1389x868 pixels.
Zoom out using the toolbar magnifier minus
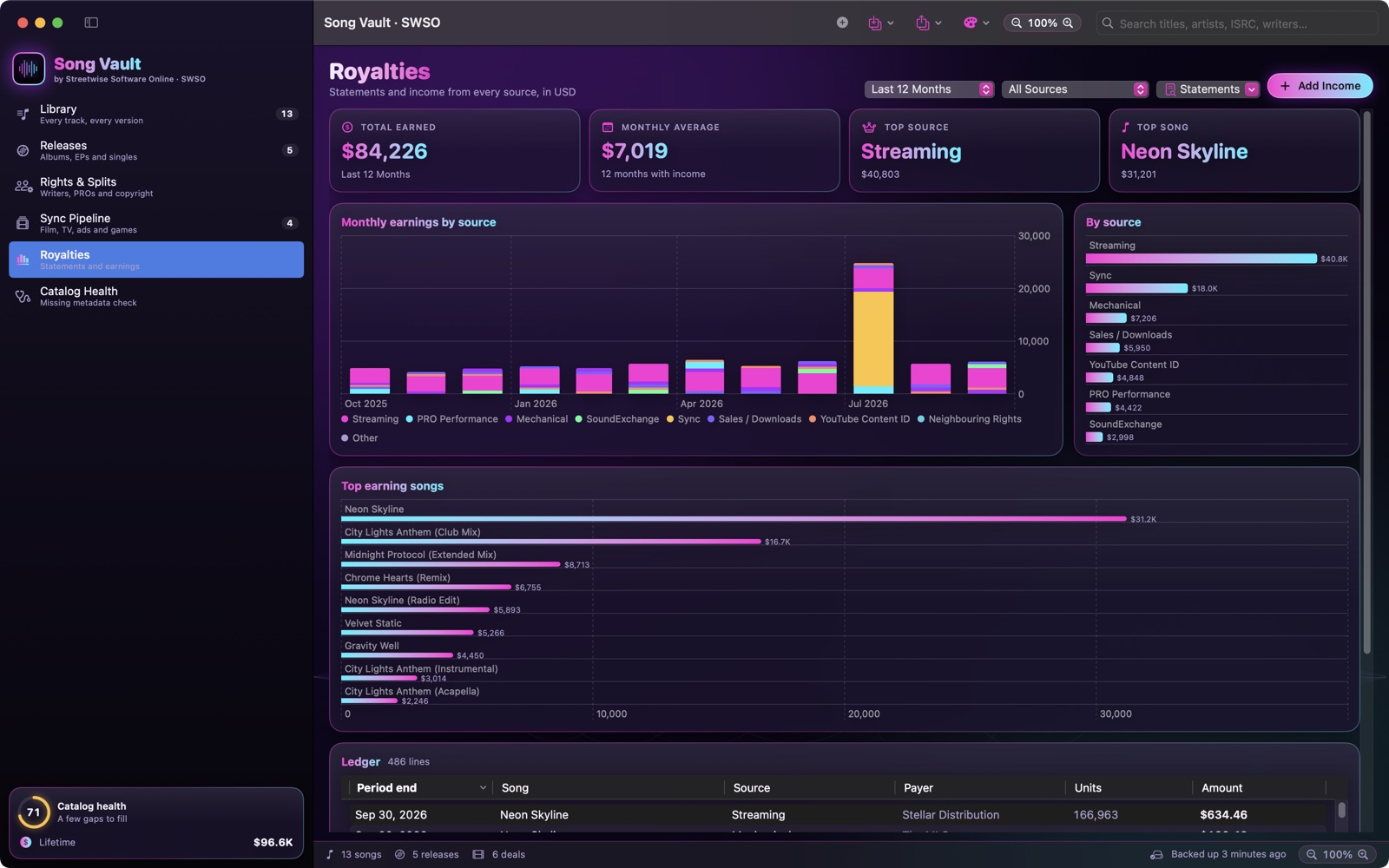tap(1017, 23)
